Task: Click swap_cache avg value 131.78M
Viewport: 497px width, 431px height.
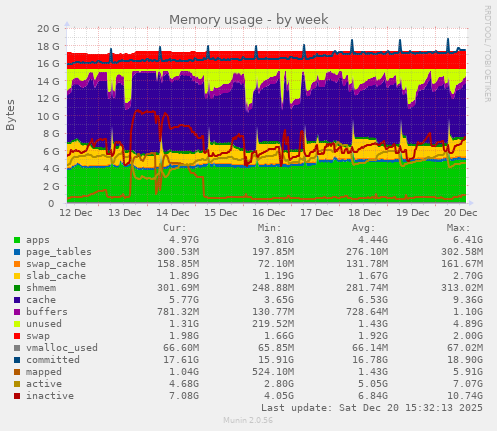Action: pyautogui.click(x=367, y=264)
